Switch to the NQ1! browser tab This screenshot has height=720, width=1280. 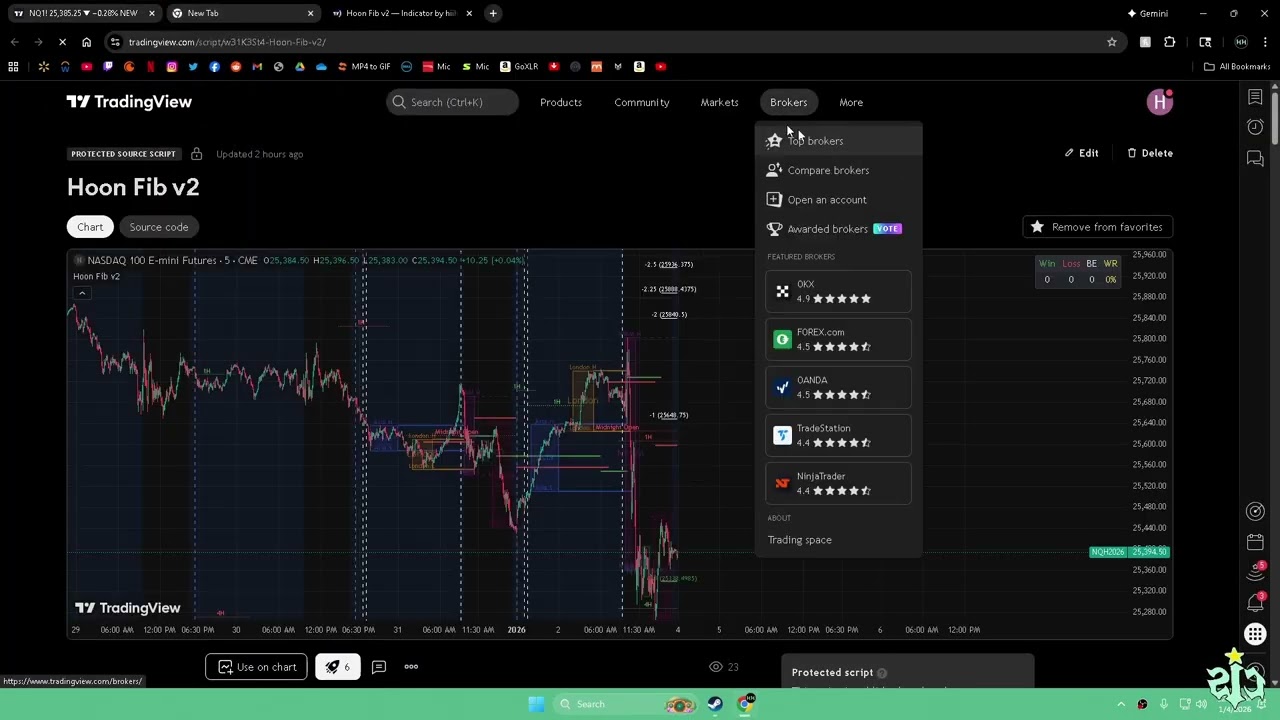pyautogui.click(x=82, y=13)
